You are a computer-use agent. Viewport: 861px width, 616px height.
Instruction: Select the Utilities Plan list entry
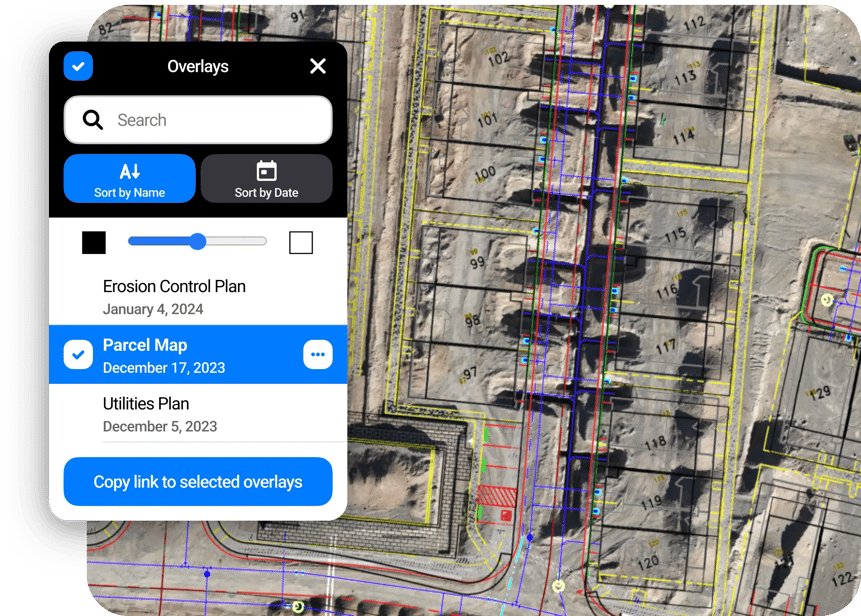tap(197, 412)
